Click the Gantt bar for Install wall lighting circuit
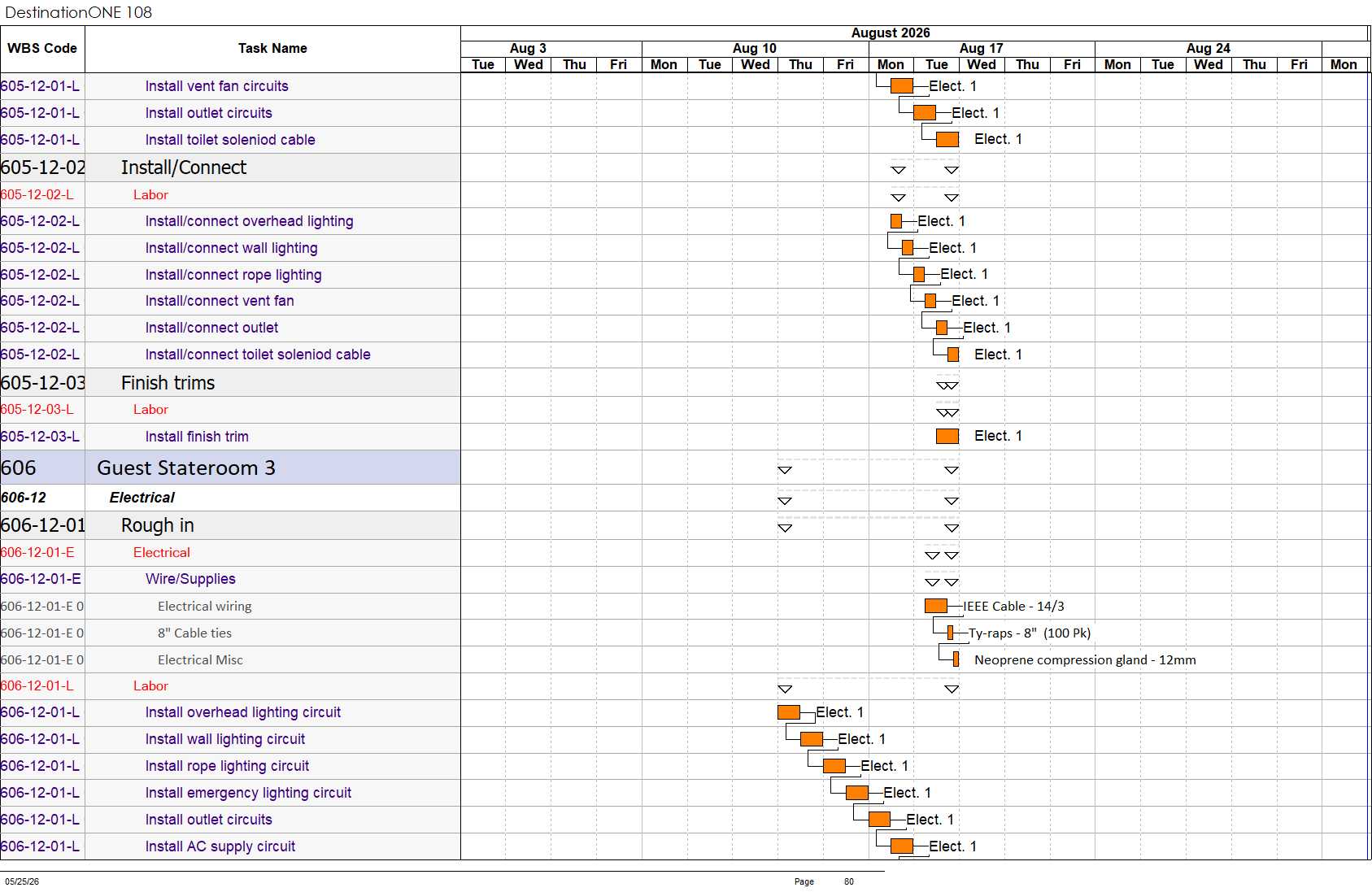The width and height of the screenshot is (1372, 892). (x=812, y=739)
